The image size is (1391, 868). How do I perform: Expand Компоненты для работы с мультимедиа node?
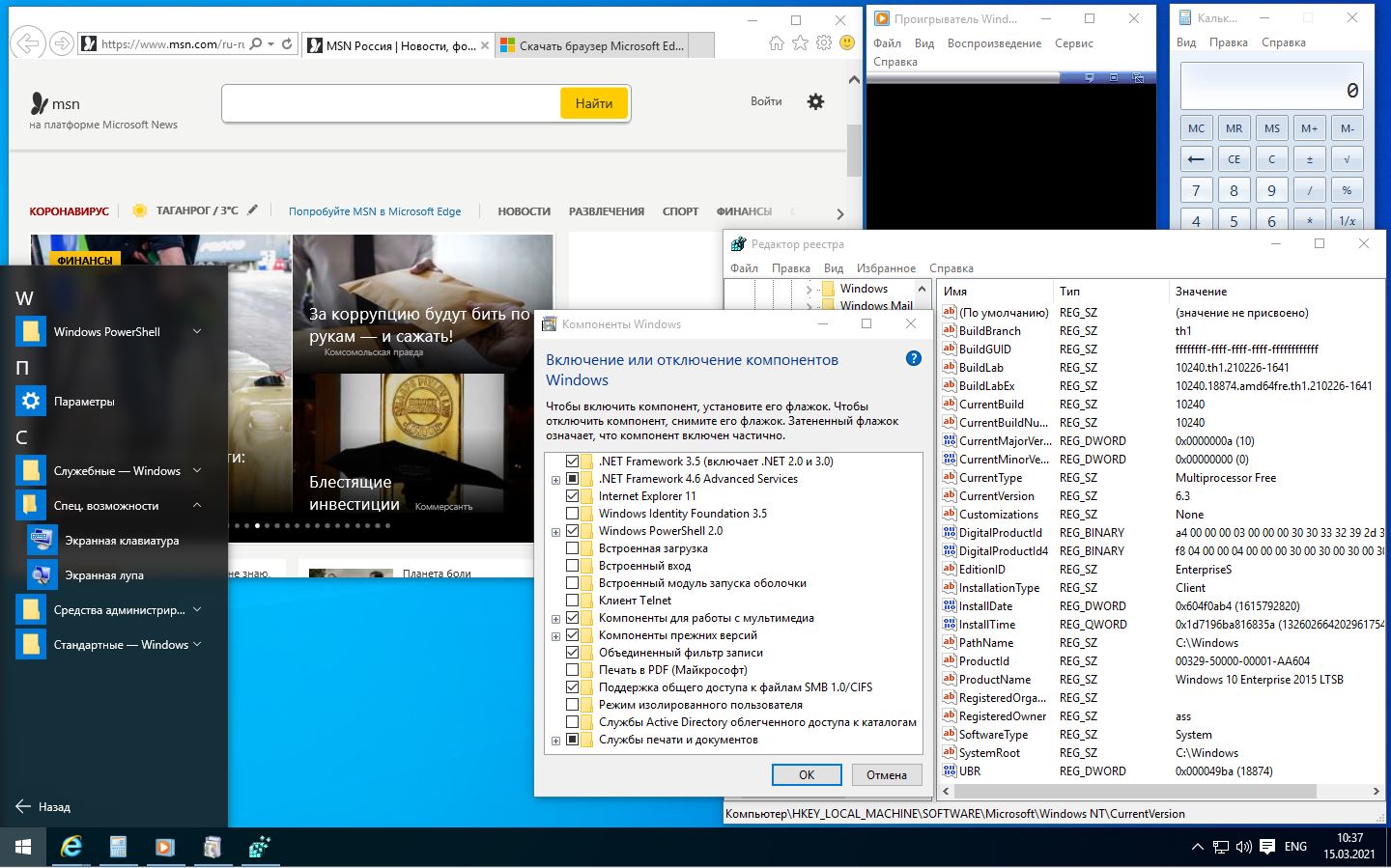pos(555,618)
